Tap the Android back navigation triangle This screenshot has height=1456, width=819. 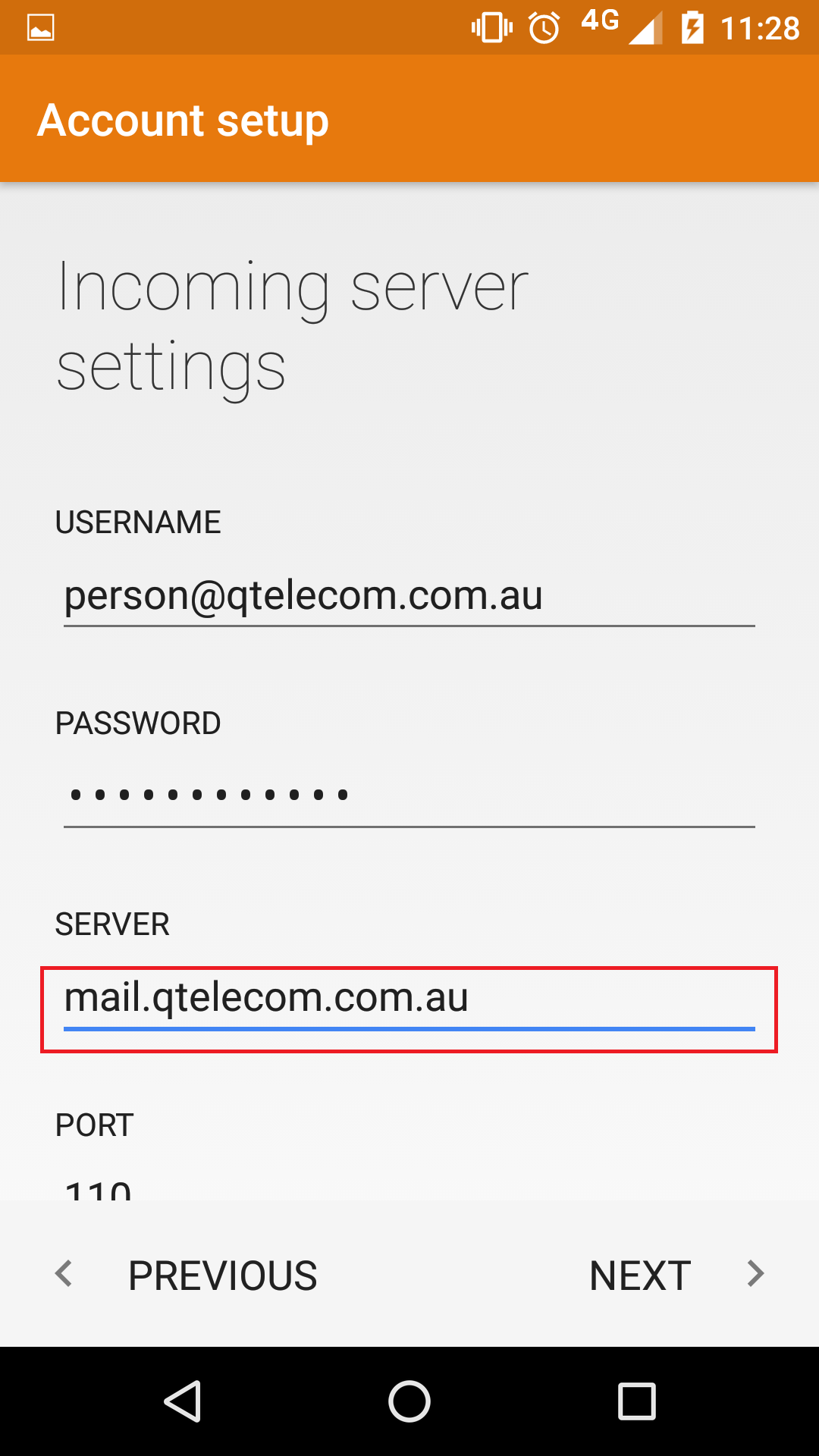(182, 1401)
